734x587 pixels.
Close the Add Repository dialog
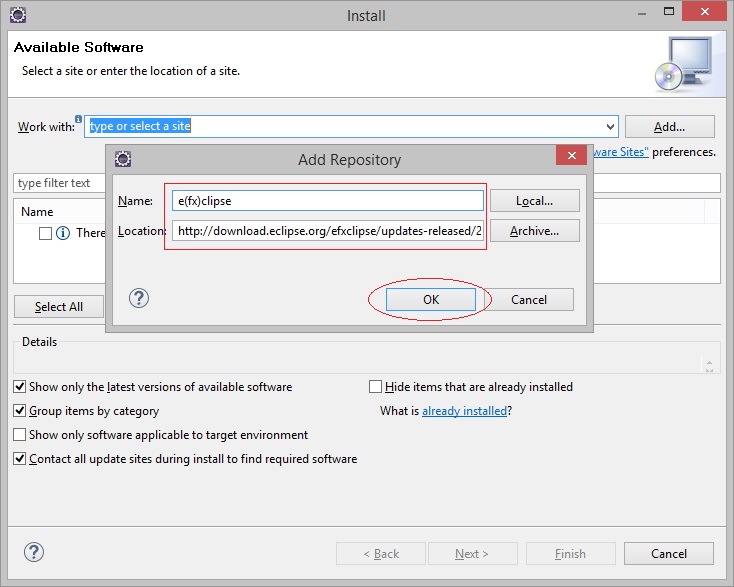[x=571, y=158]
